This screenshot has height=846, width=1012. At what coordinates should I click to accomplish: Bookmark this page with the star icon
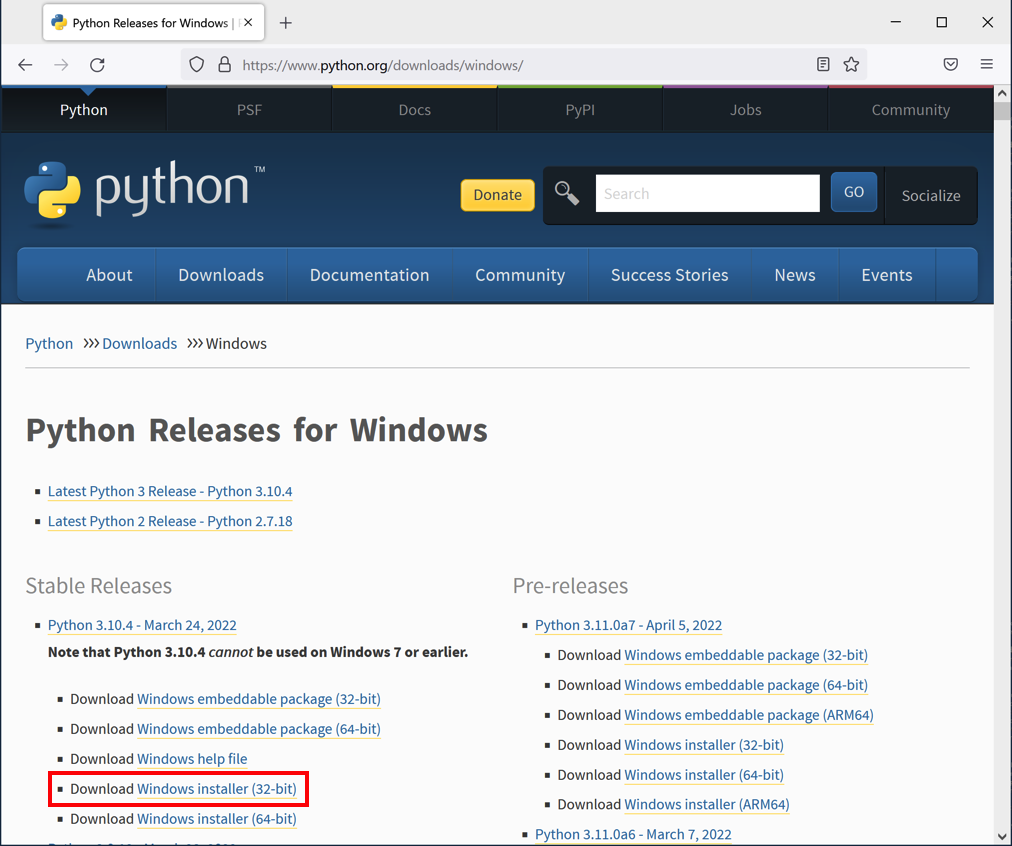pos(851,65)
